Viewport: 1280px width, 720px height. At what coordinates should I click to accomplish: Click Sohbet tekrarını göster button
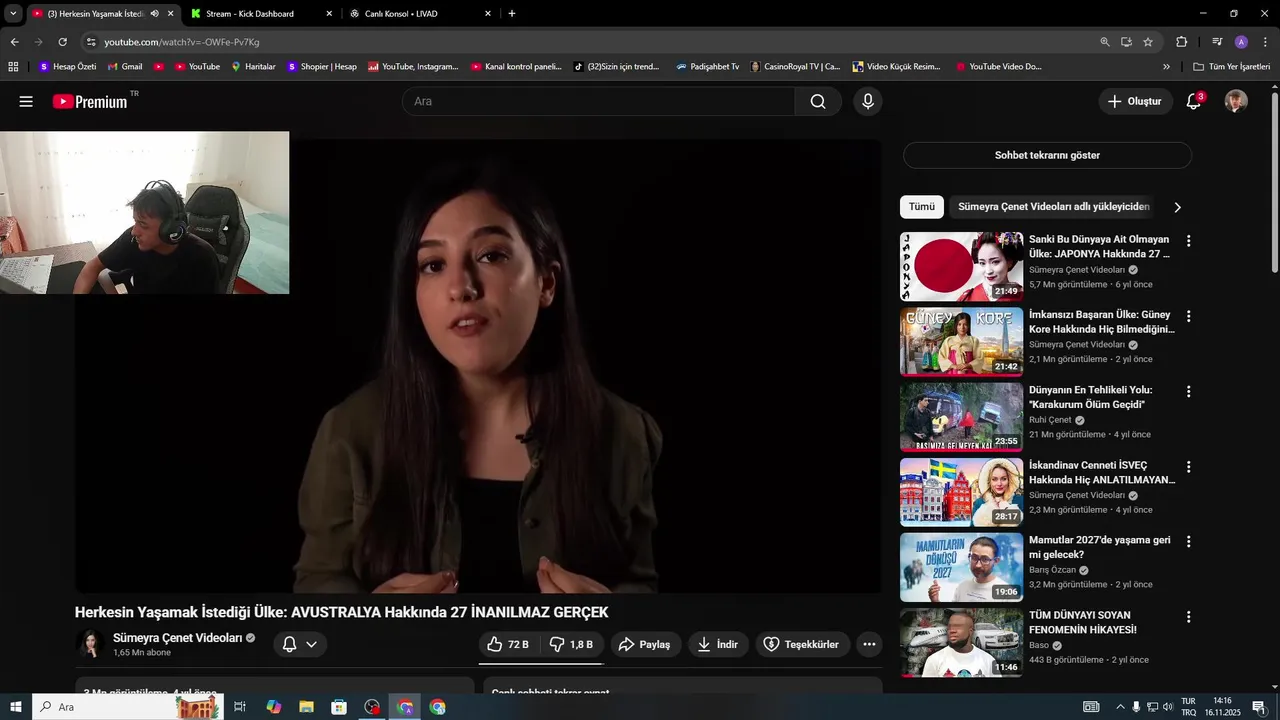point(1047,155)
